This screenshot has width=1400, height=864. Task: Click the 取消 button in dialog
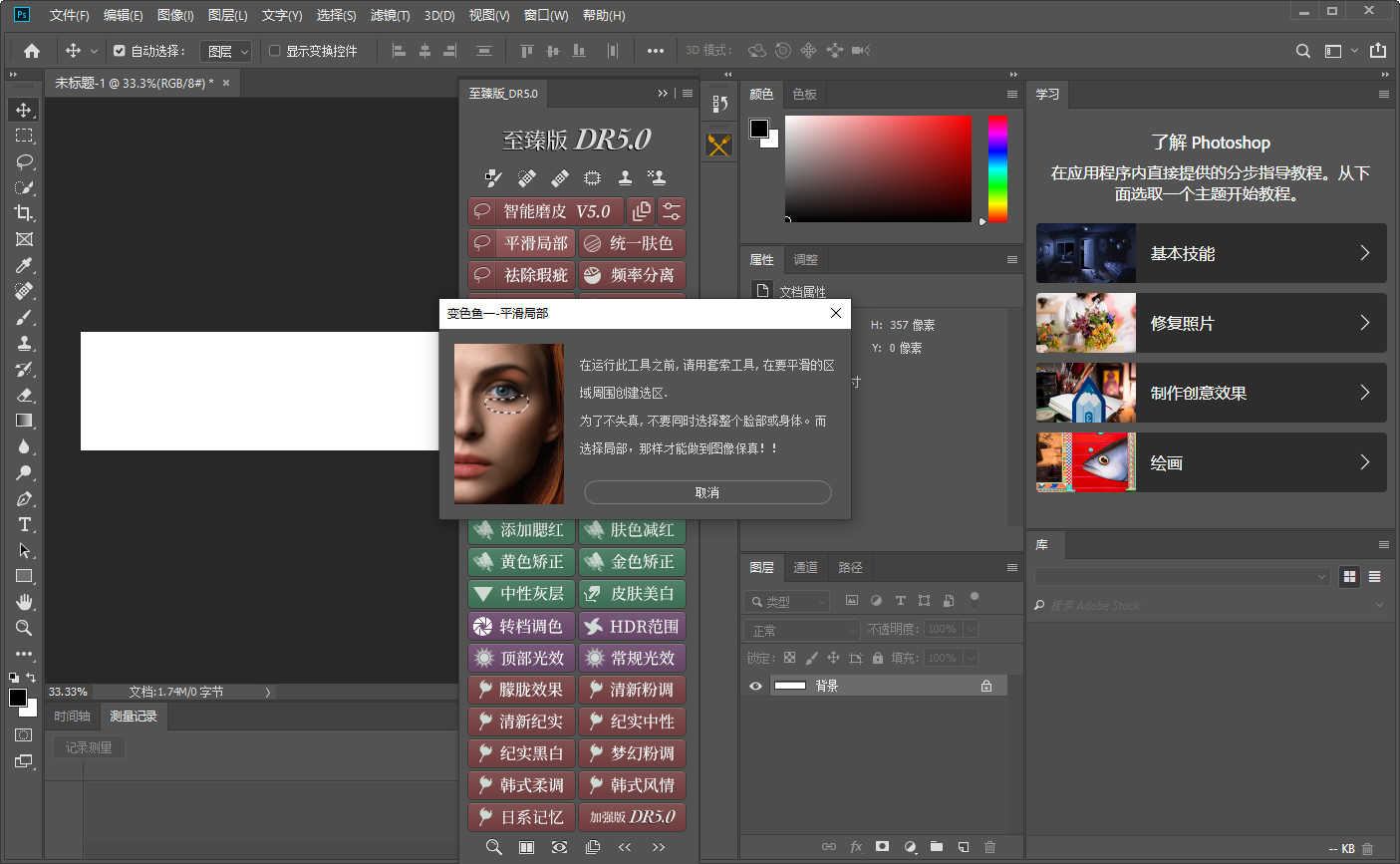[x=707, y=492]
